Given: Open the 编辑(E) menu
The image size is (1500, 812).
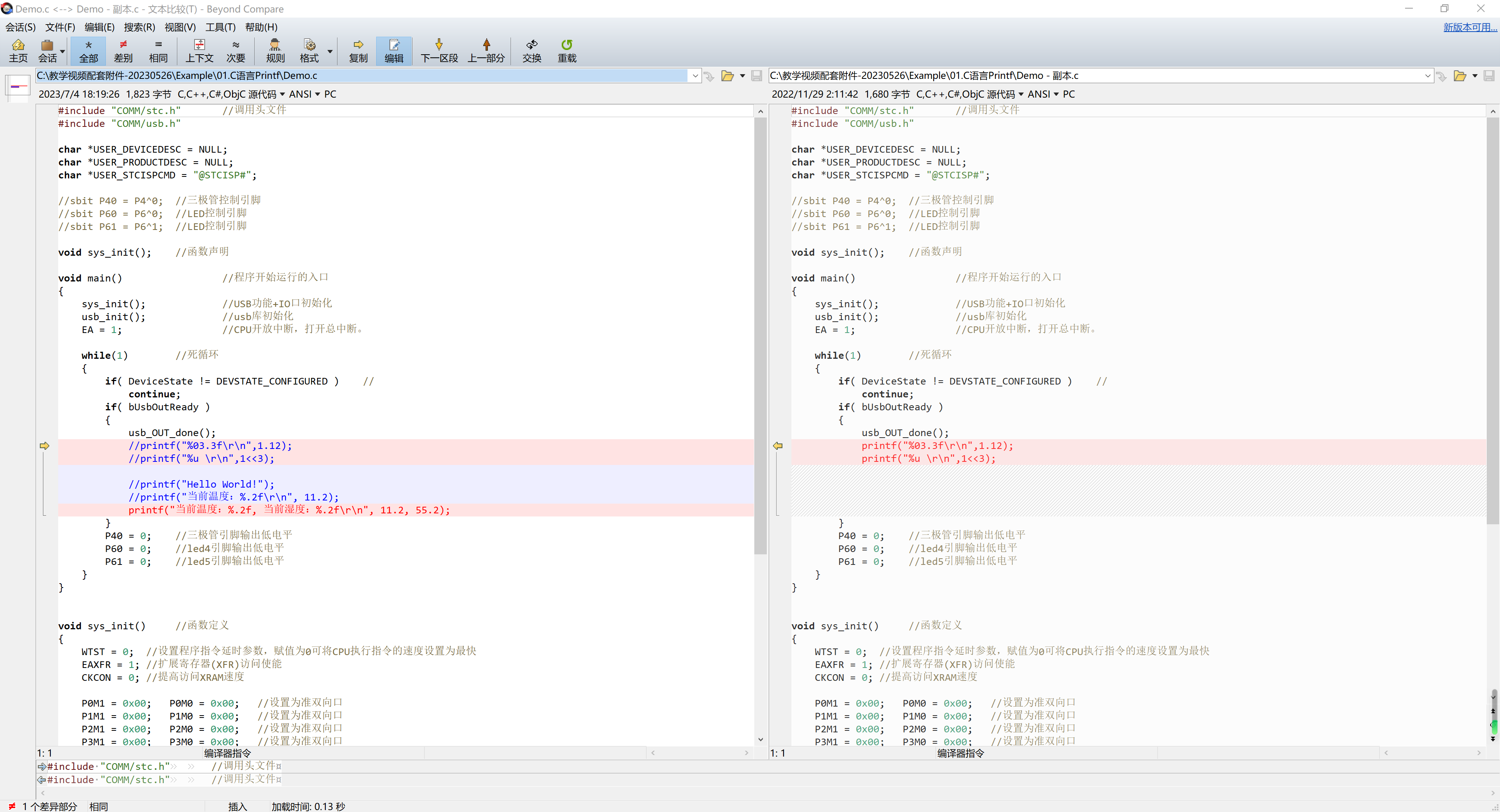Looking at the screenshot, I should point(100,27).
